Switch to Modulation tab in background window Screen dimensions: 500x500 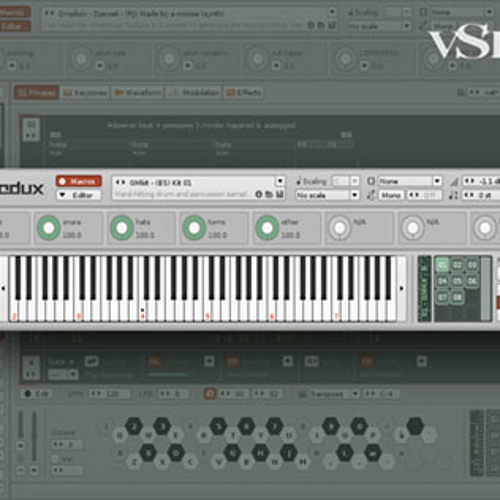point(194,93)
